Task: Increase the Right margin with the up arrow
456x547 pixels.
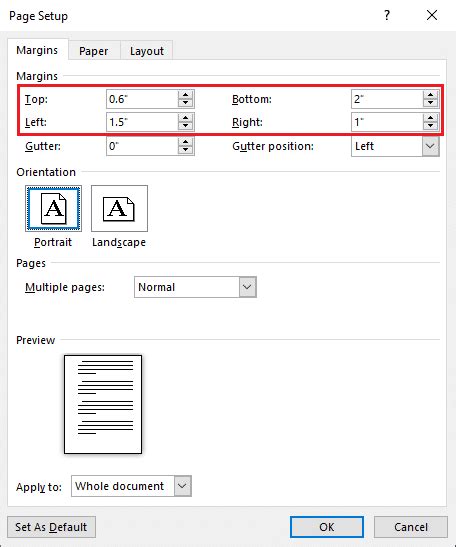Action: coord(431,118)
